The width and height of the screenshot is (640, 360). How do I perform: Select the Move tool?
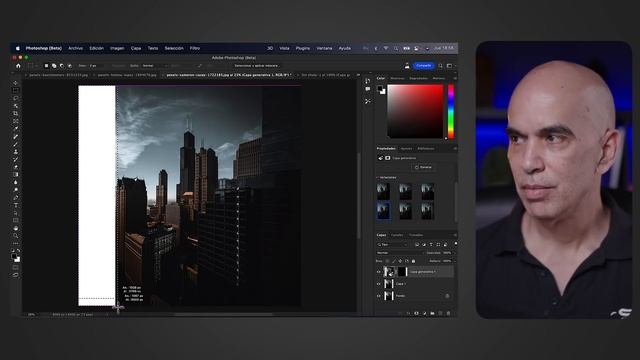[x=16, y=83]
